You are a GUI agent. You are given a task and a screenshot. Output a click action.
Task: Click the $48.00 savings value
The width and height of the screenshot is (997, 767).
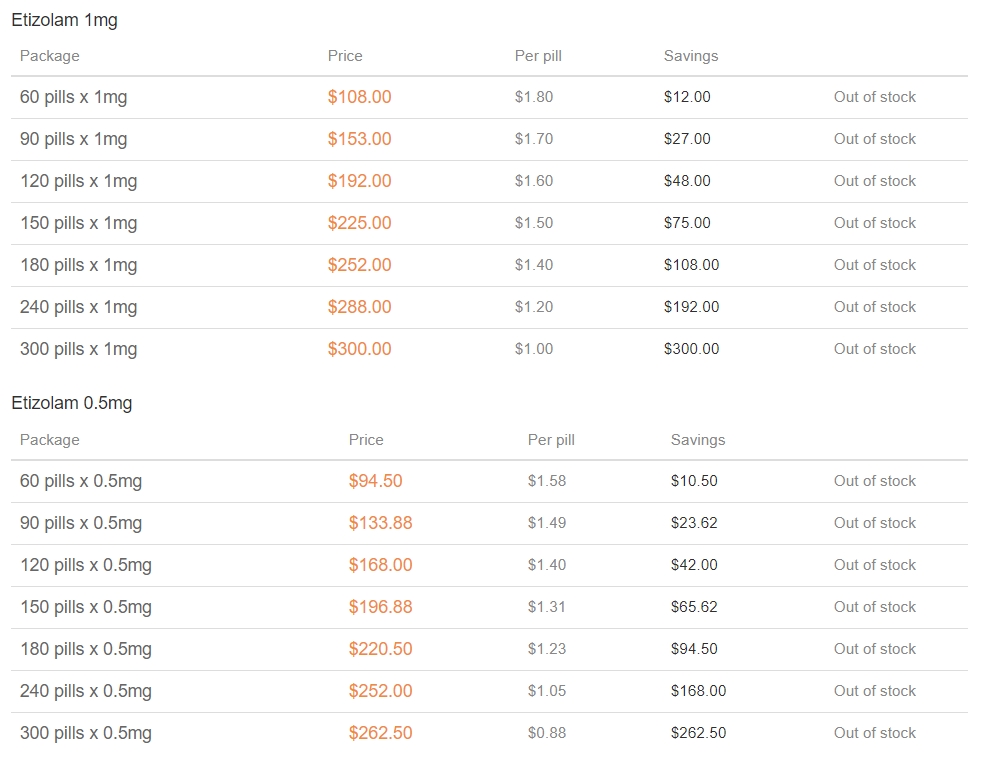coord(687,181)
